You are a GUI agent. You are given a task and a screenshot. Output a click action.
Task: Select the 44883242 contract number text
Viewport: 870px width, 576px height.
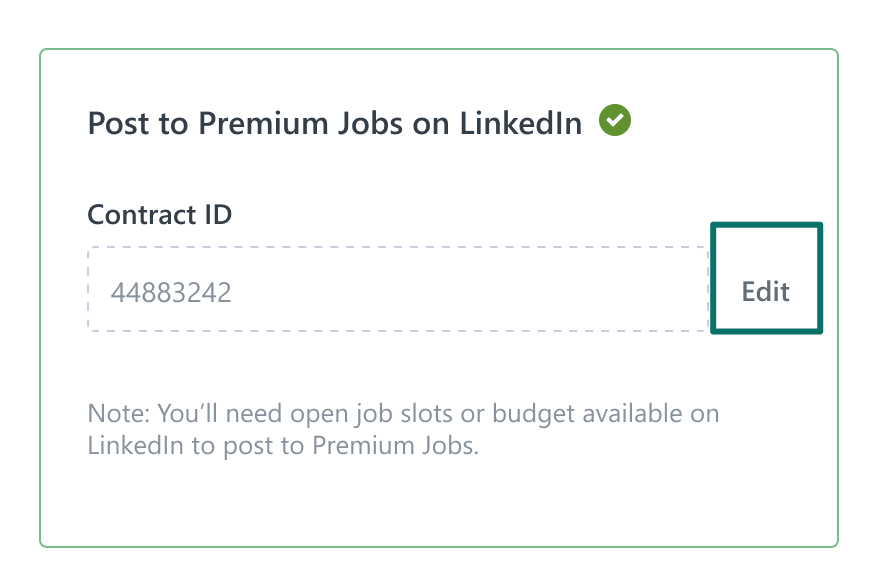171,292
